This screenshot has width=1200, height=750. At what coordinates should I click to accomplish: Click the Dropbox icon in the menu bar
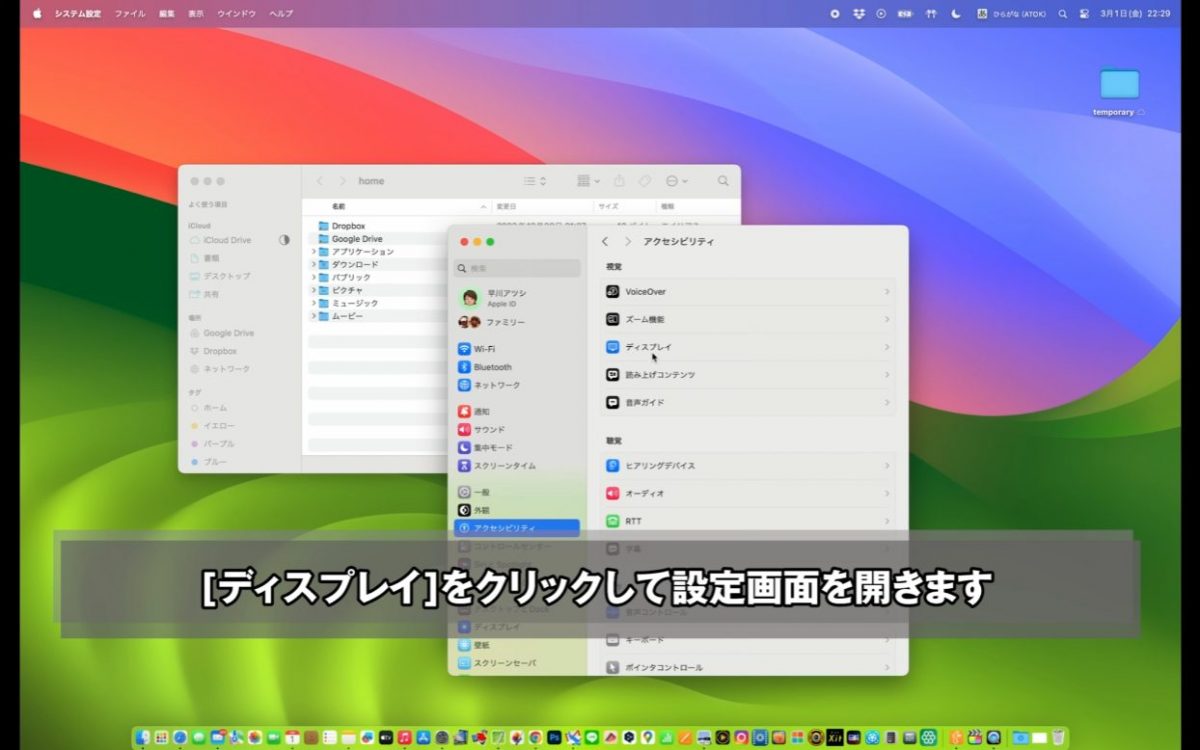pyautogui.click(x=858, y=14)
